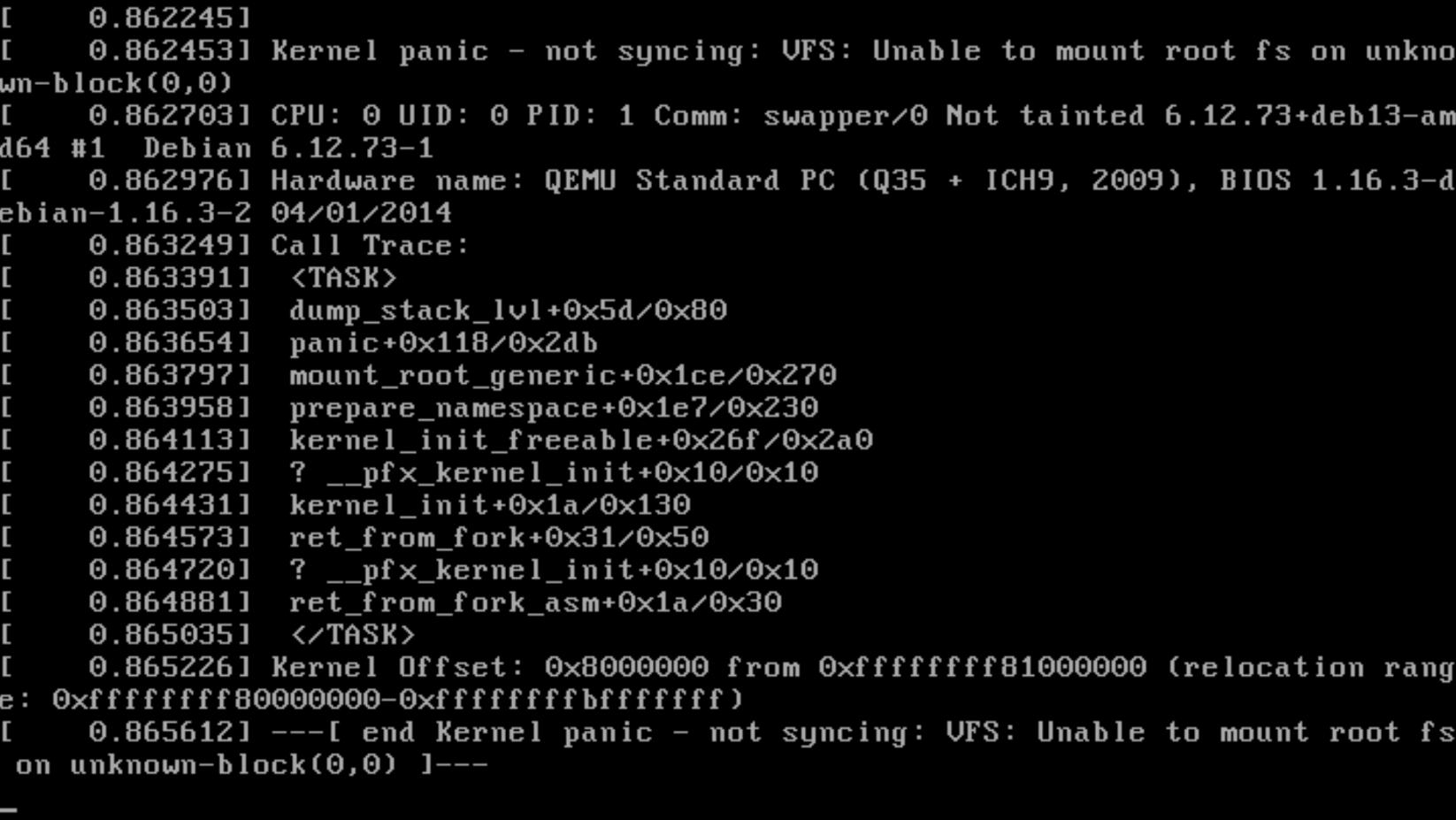1456x820 pixels.
Task: Click the kernel_init+0x1a/0x130 trace entry
Action: 489,505
